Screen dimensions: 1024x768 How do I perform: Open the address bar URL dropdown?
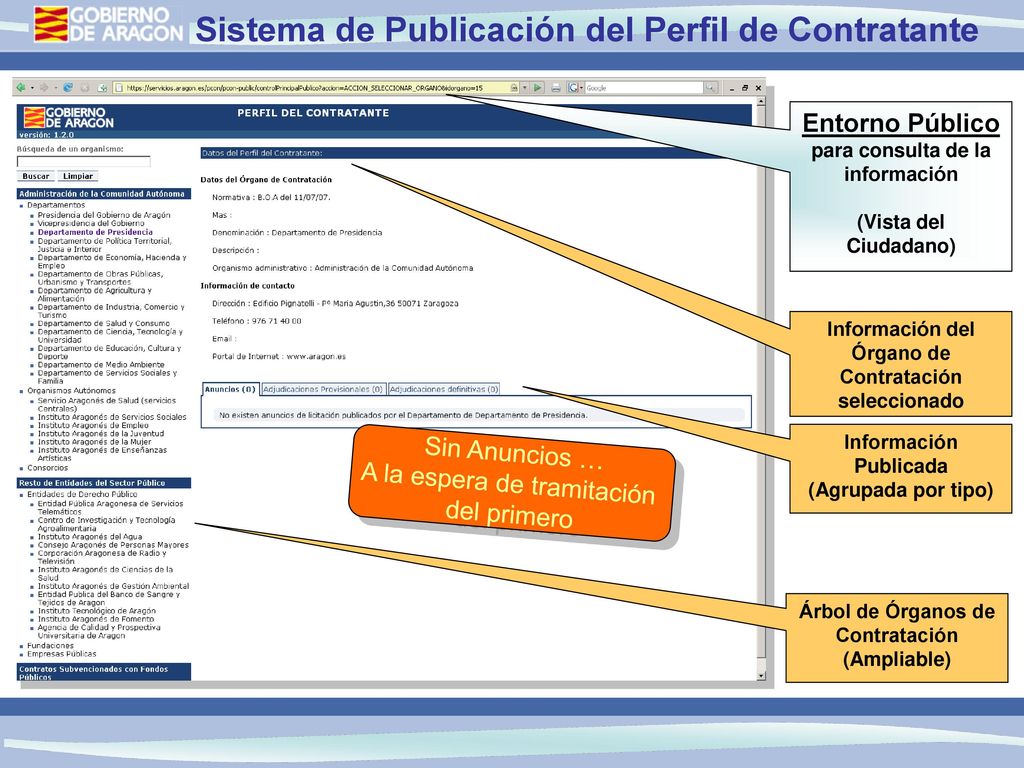[x=524, y=88]
